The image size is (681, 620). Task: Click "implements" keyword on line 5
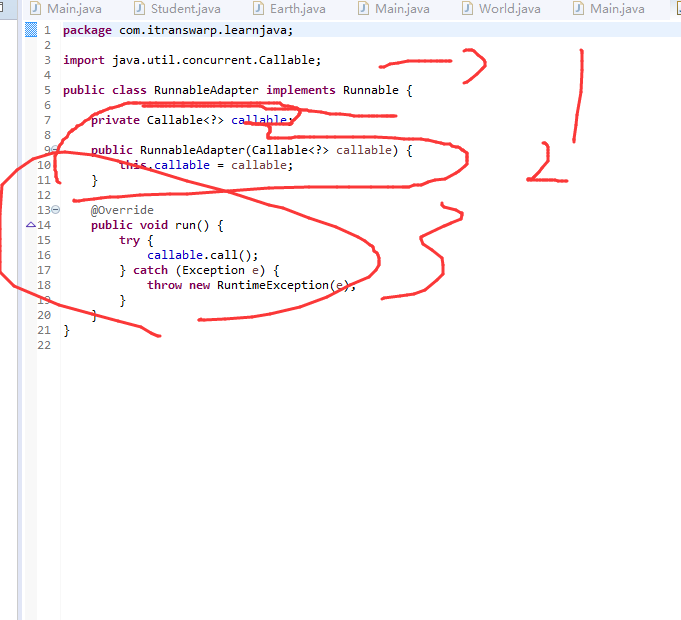[x=301, y=90]
